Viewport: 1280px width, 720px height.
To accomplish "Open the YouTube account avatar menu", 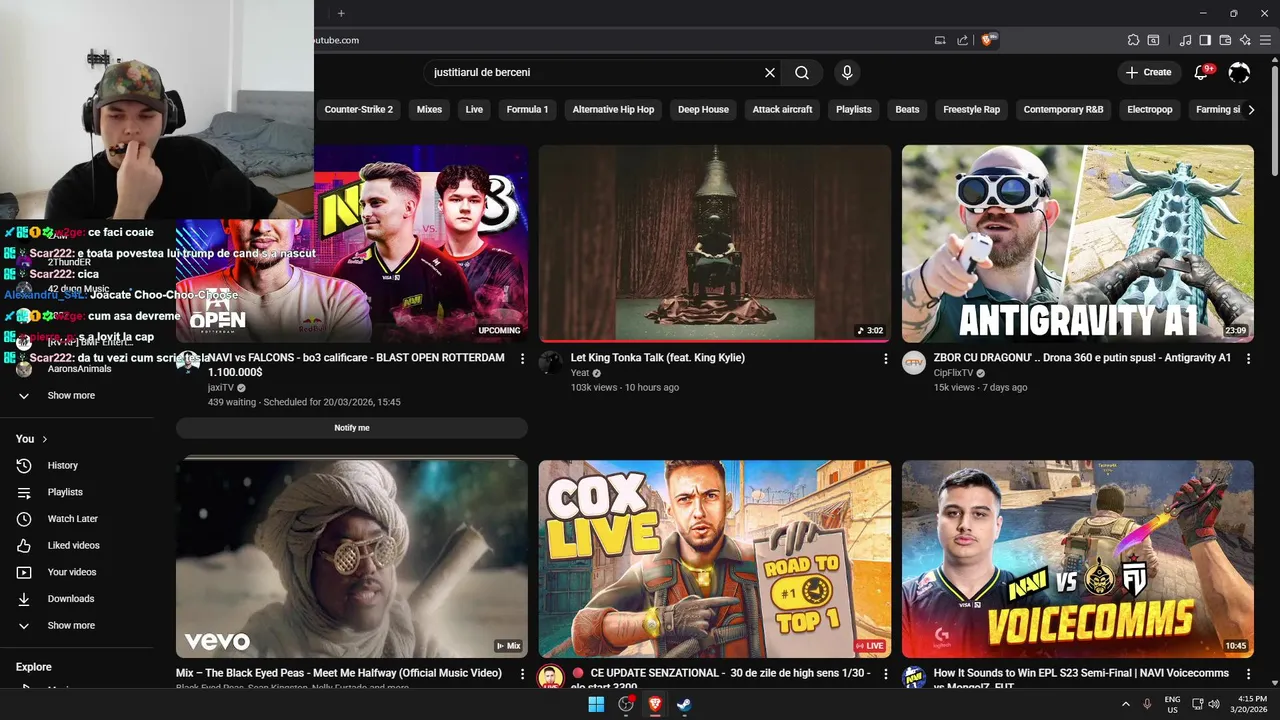I will (x=1239, y=72).
